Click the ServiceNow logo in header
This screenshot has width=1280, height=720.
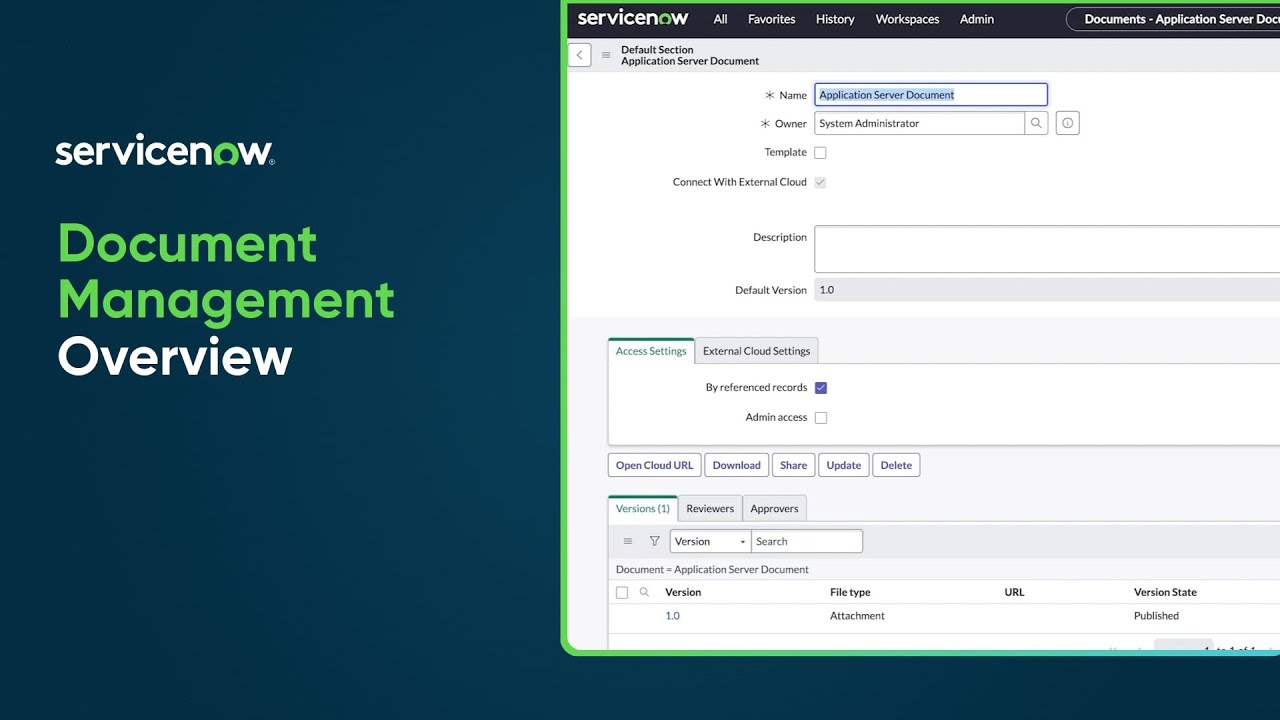coord(635,18)
